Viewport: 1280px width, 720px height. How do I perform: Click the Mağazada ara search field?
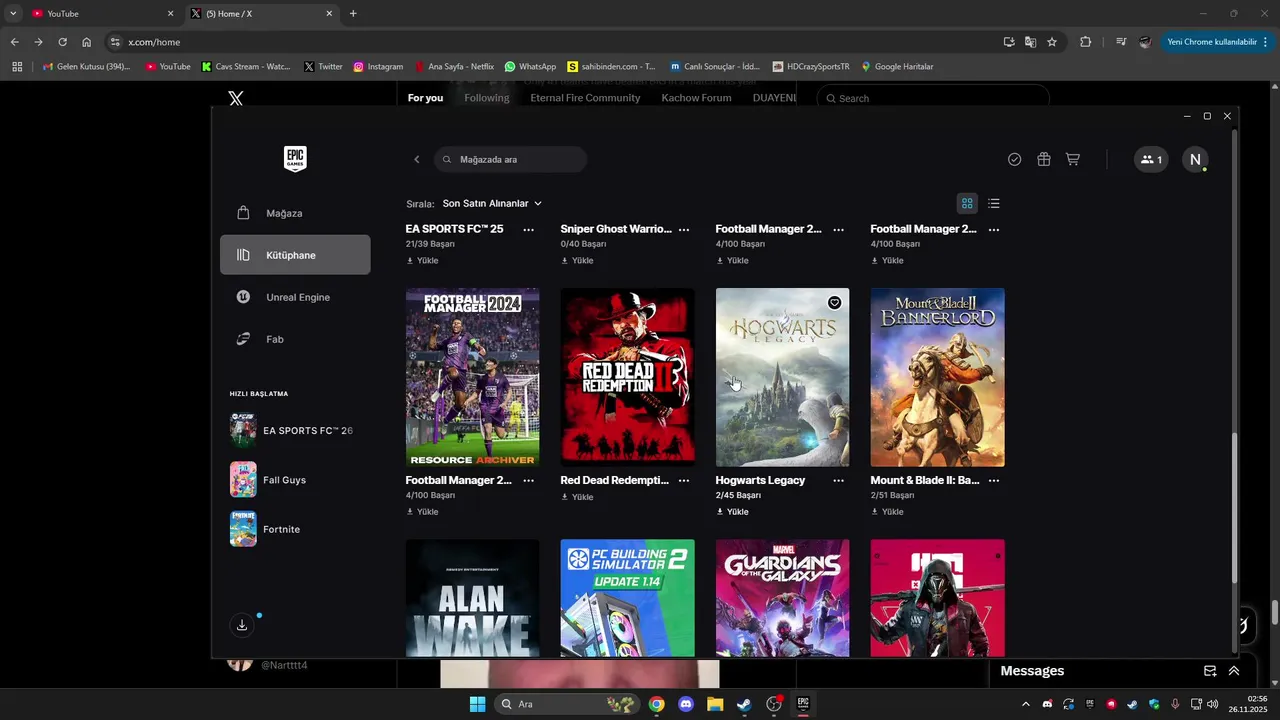(510, 159)
